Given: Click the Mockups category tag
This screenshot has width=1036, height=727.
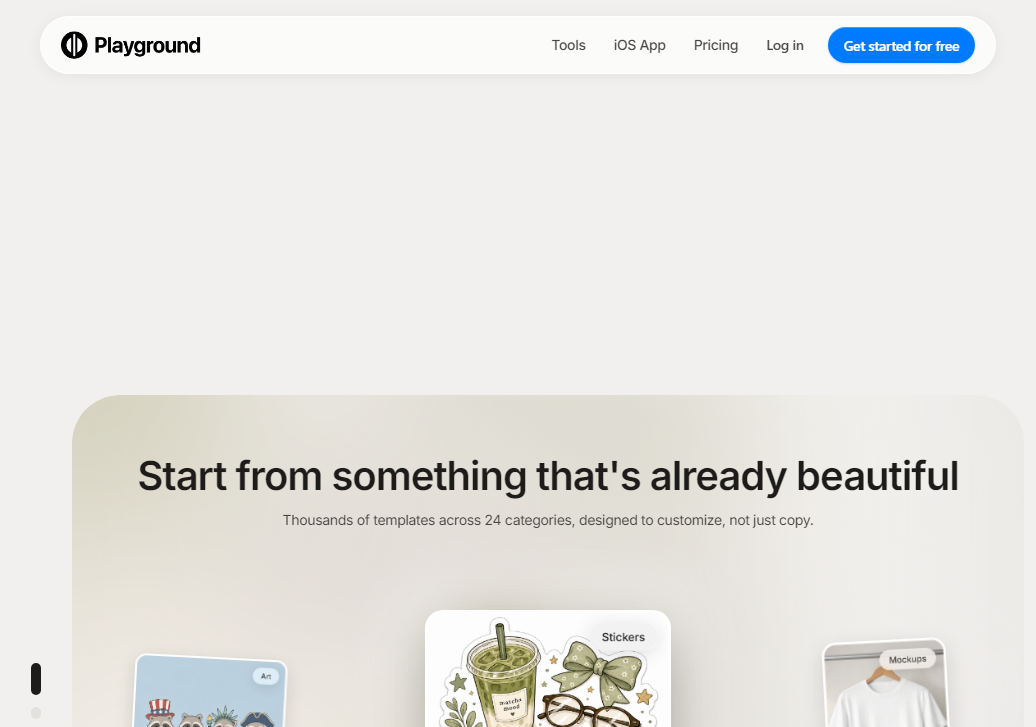Looking at the screenshot, I should click(907, 660).
